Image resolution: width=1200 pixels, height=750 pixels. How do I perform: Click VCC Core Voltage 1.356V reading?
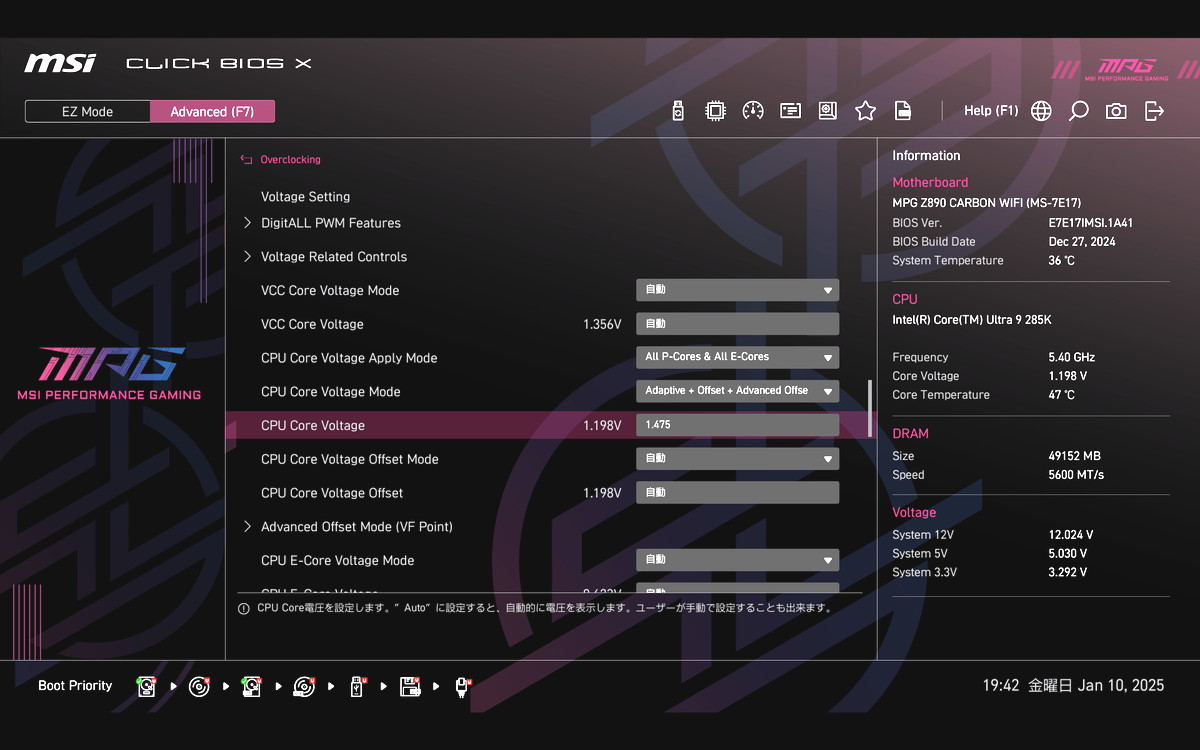[x=602, y=324]
